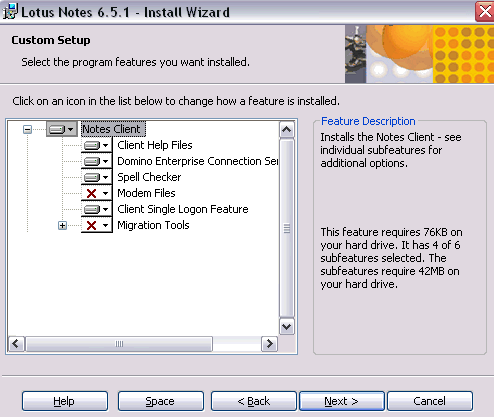Viewport: 494px width, 417px height.
Task: Expand the Migration Tools subfeatures
Action: tap(62, 225)
